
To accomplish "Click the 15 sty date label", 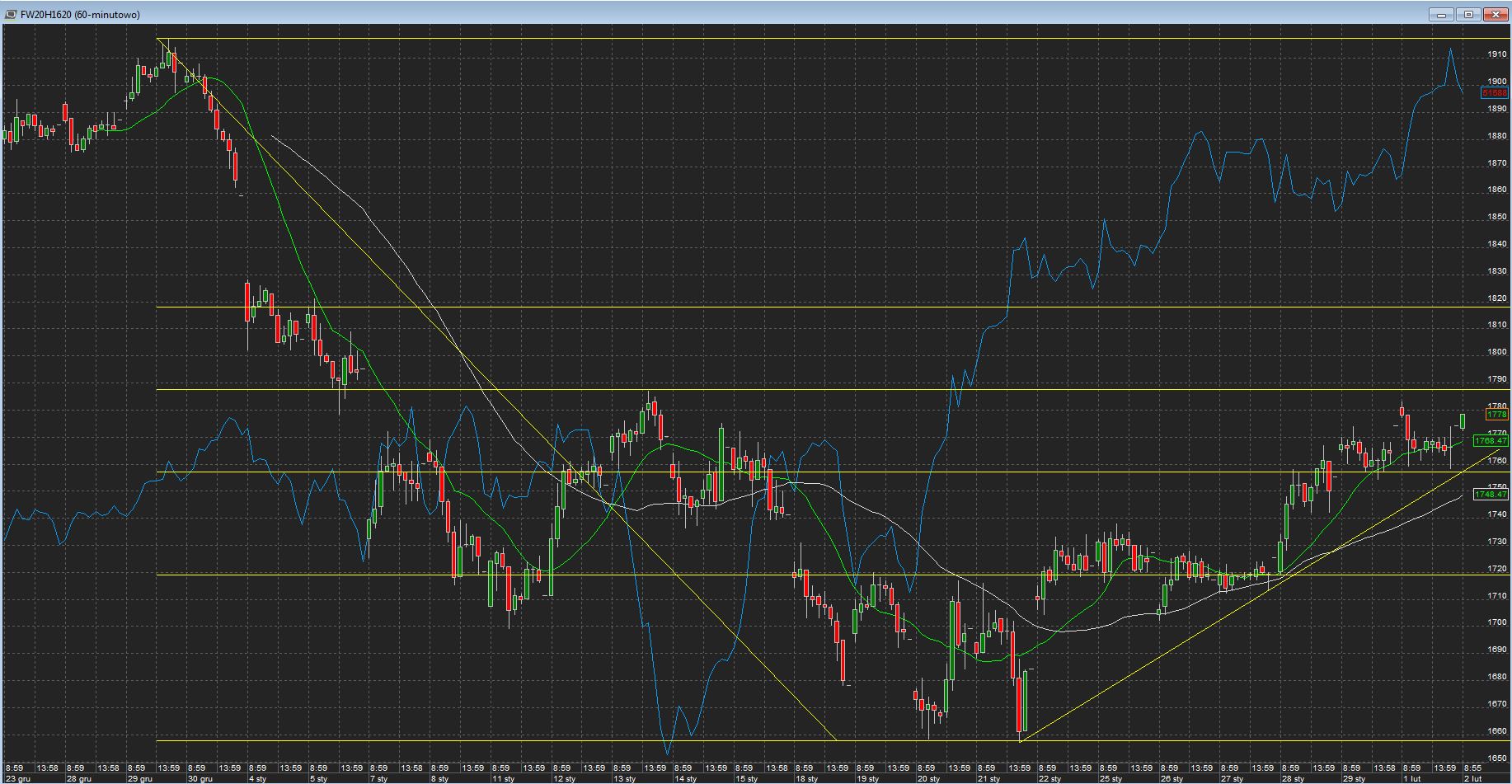I will point(746,778).
